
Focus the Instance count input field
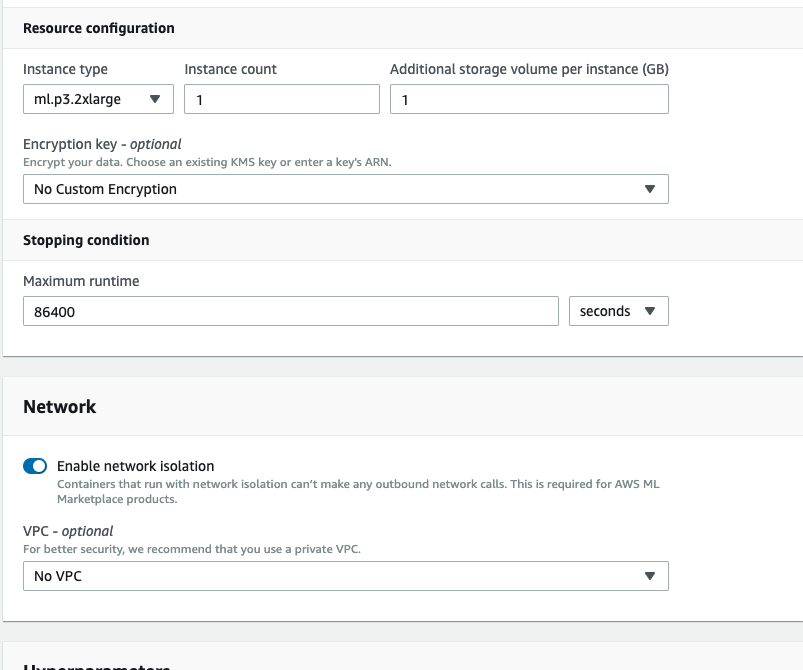coord(281,99)
